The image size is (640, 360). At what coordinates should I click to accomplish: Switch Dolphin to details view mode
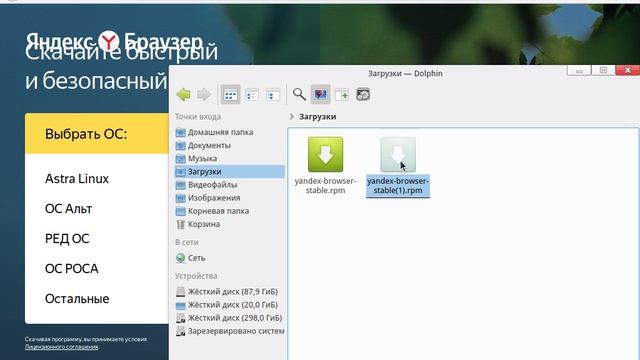click(x=273, y=95)
